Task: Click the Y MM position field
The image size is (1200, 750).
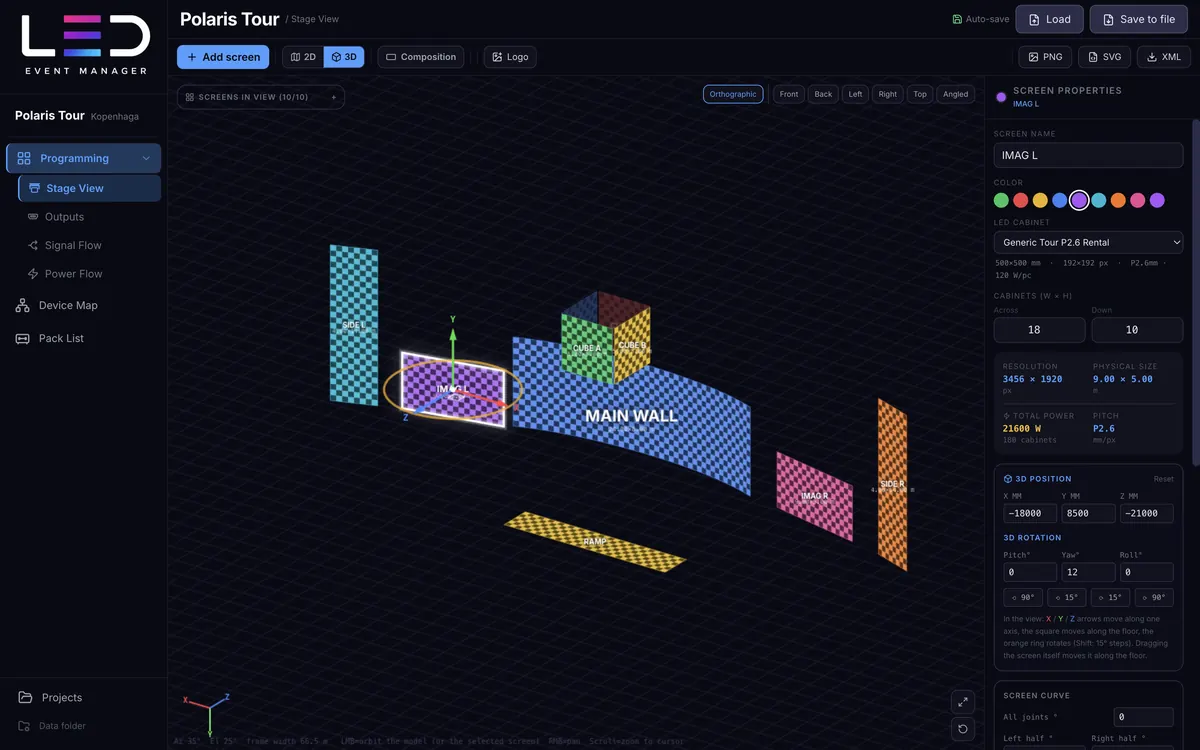Action: click(1088, 513)
